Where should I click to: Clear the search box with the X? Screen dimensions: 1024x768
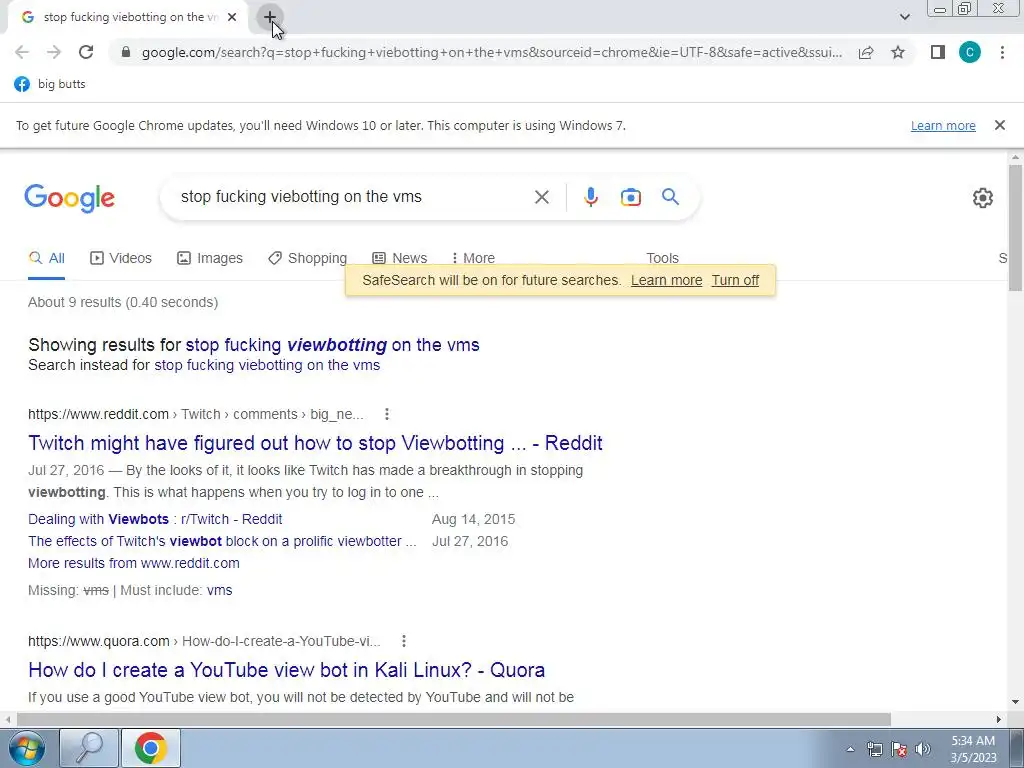541,197
